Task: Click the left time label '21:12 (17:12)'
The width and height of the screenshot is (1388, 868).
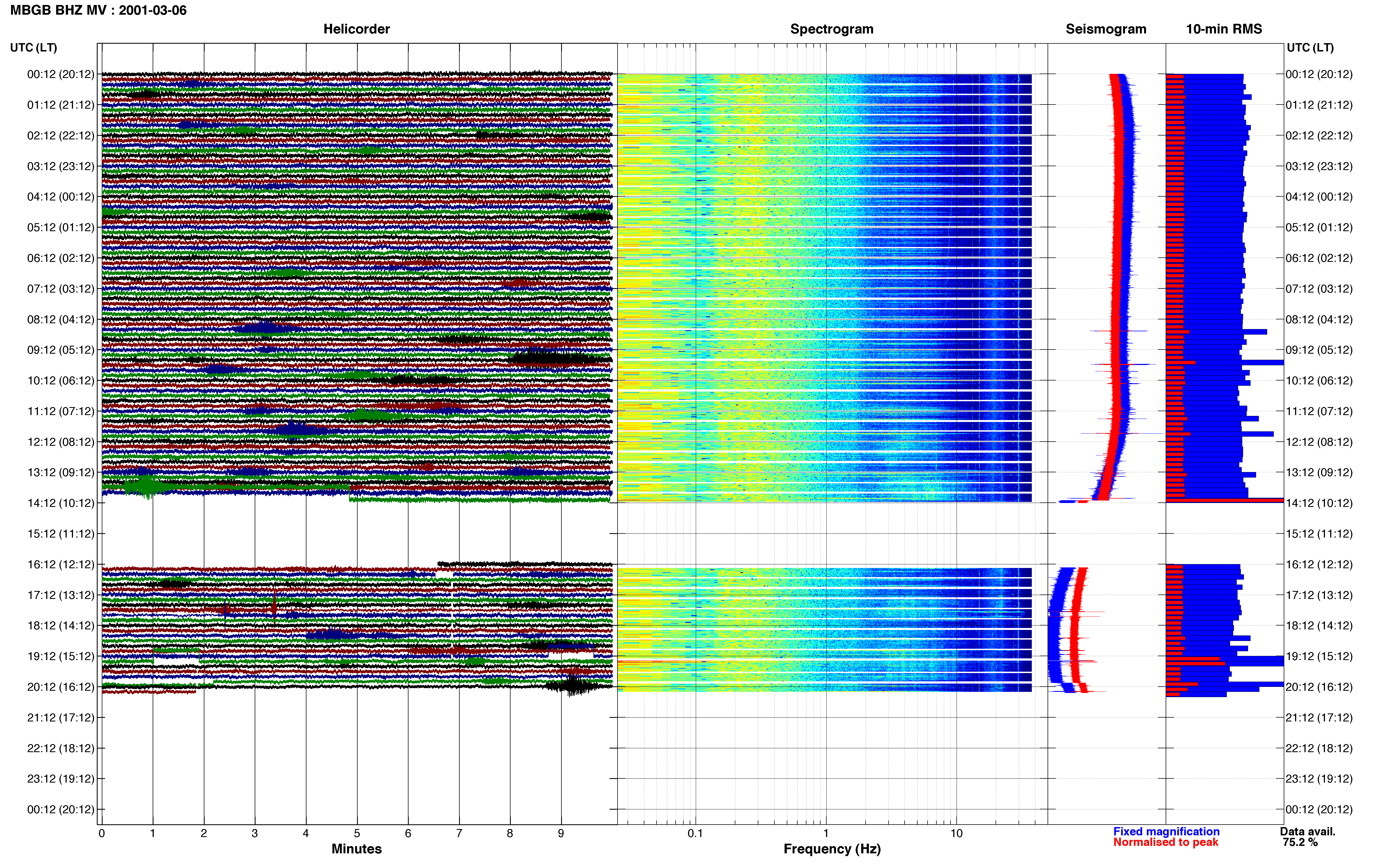Action: (x=61, y=718)
